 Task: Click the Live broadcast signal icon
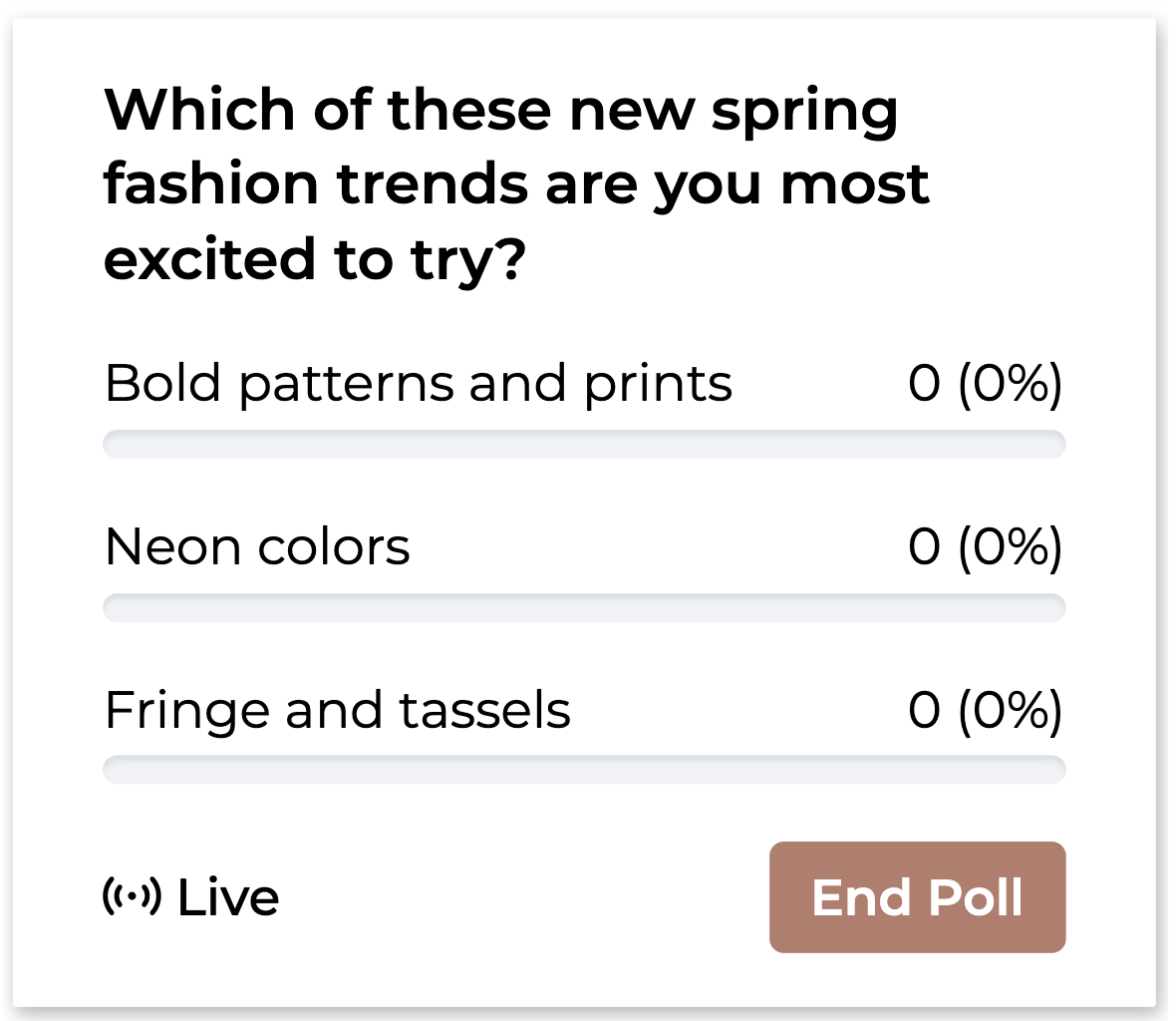click(132, 896)
